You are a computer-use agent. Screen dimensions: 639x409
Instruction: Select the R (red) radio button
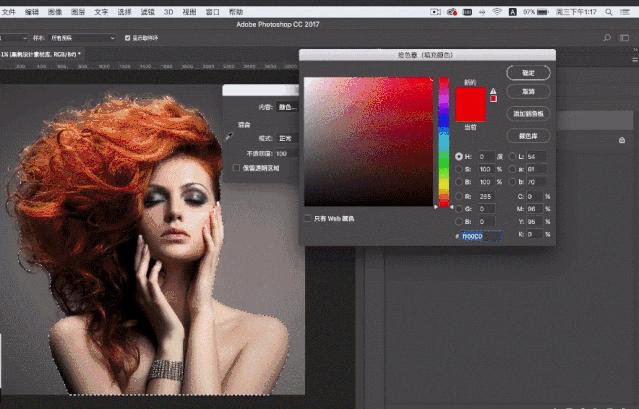click(x=459, y=196)
